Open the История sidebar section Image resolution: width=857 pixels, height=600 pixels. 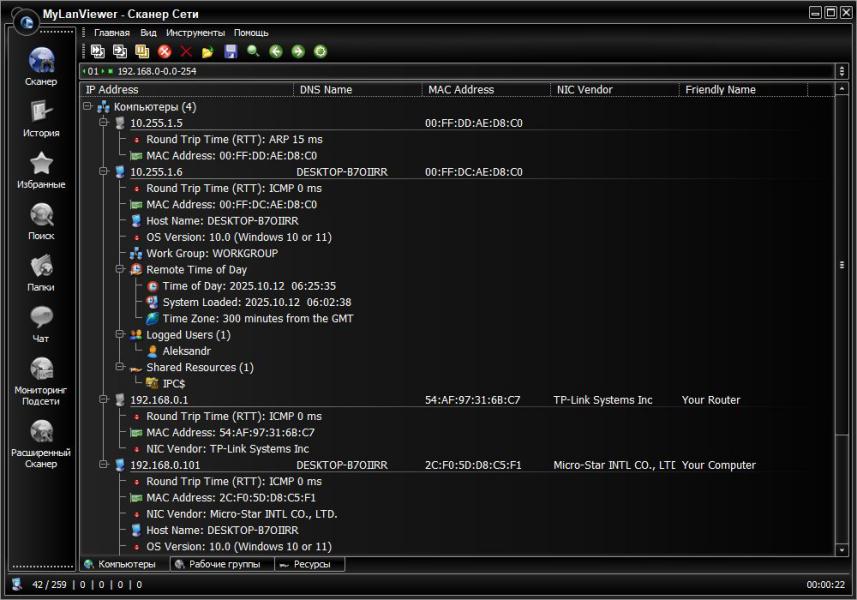point(41,117)
